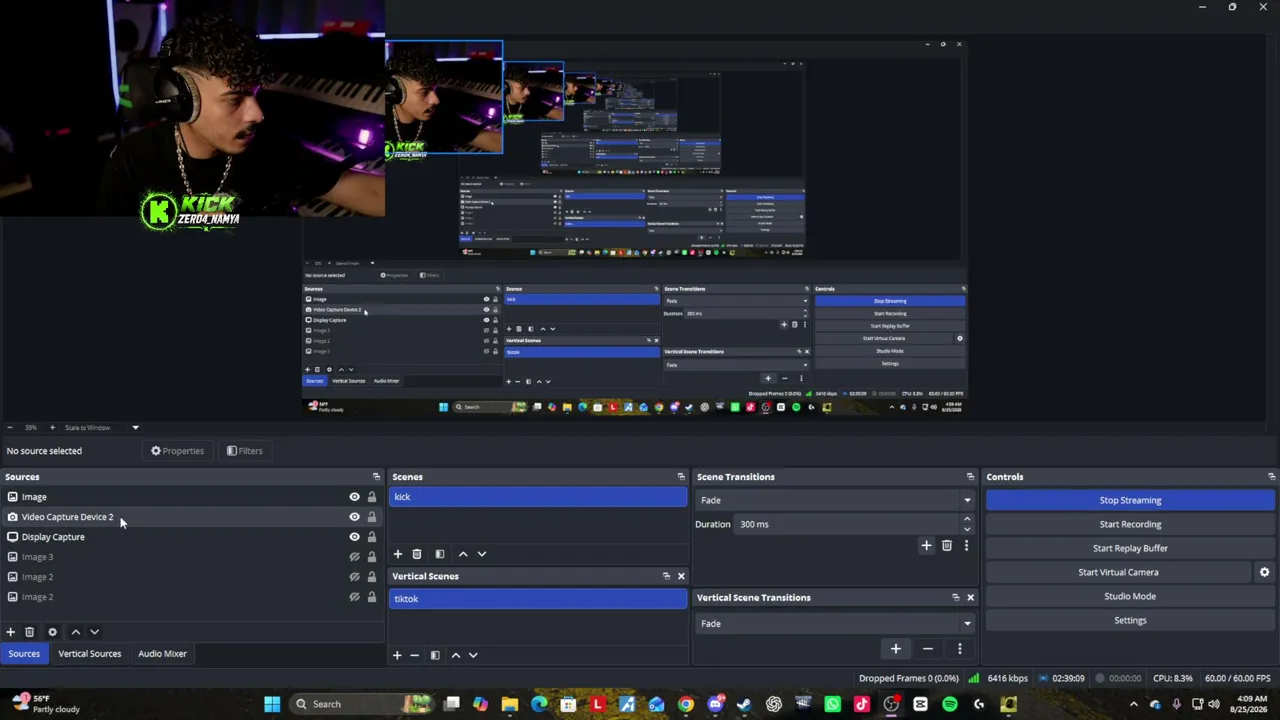Hide the Video Capture Device 2 source
Viewport: 1280px width, 720px height.
click(354, 517)
